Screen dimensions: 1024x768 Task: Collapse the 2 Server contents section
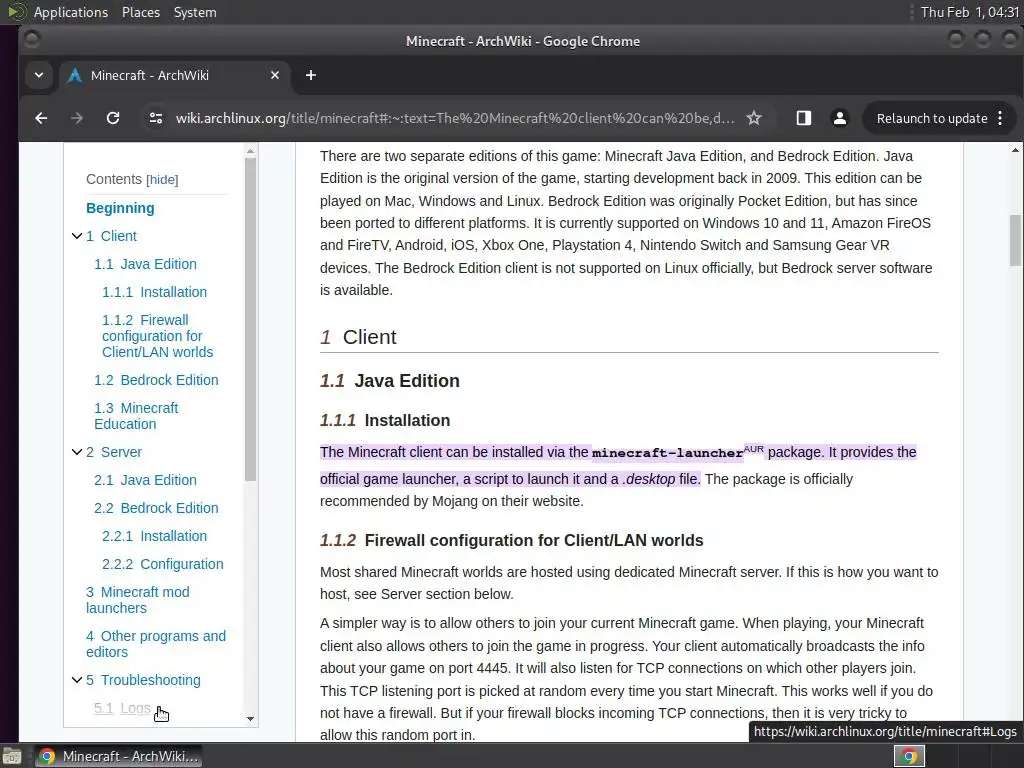[76, 452]
